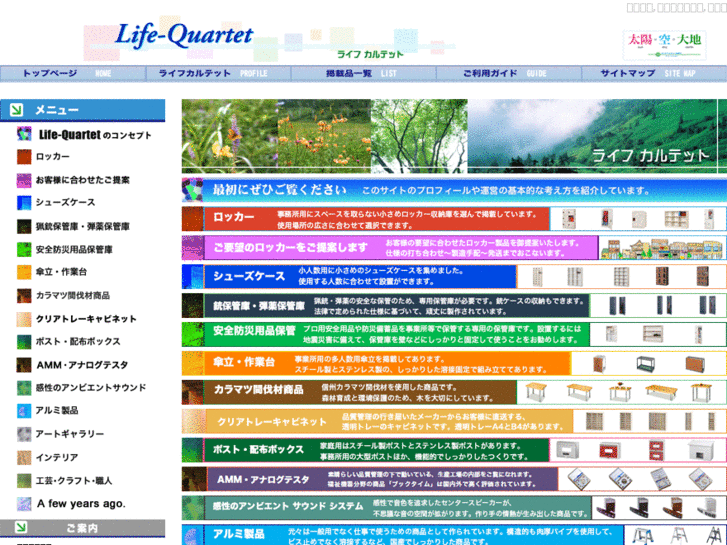
Task: Open 傘立・作業台 in sidebar menu
Action: 61,272
